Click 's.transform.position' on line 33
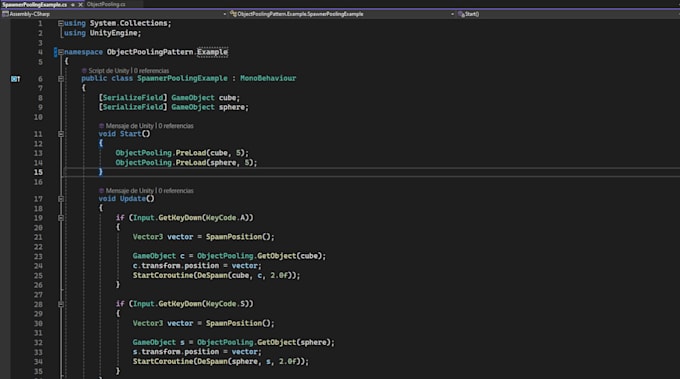 point(176,352)
